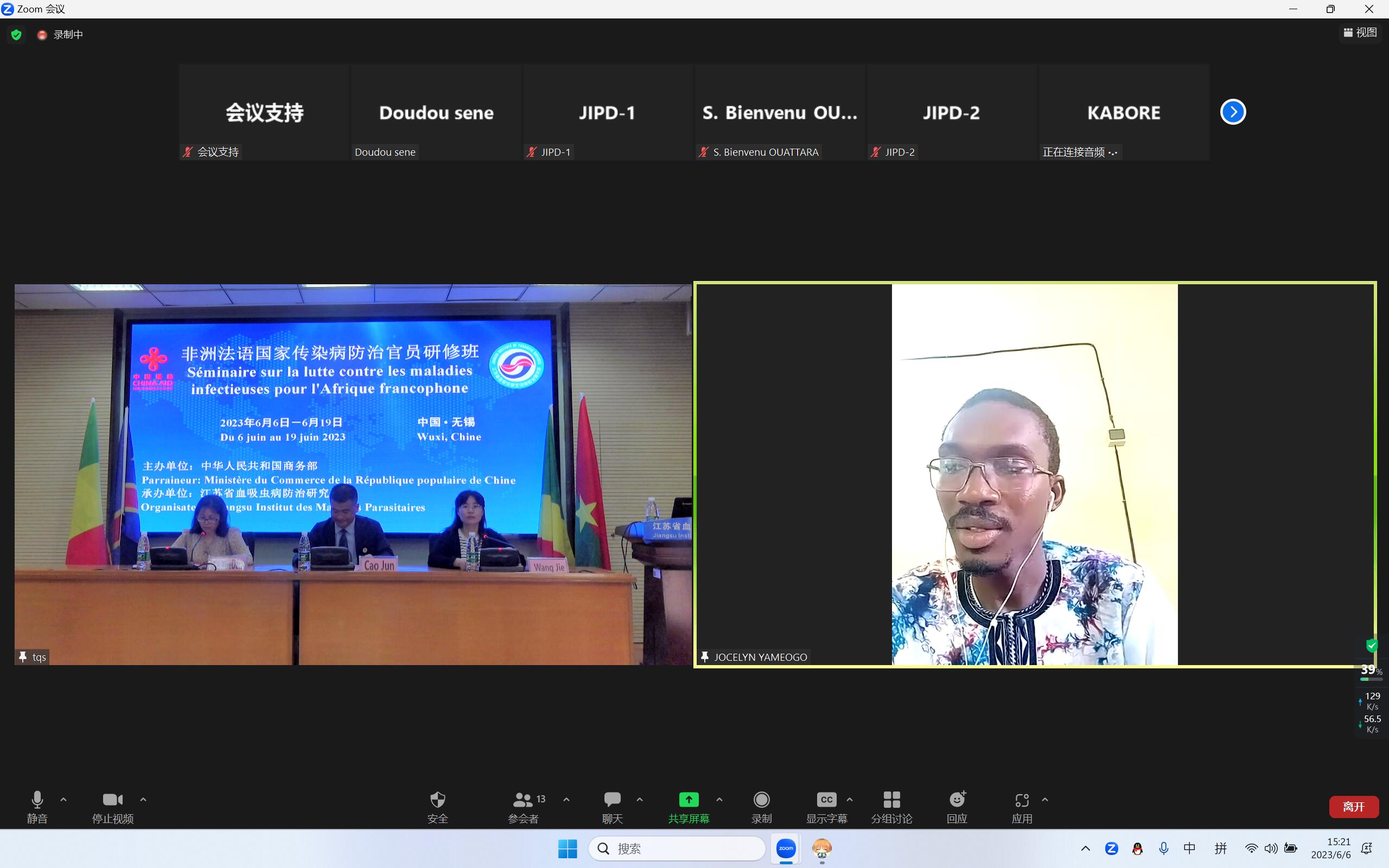Screen dimensions: 1389x868
Task: Click the Share Screen green icon
Action: (x=688, y=800)
